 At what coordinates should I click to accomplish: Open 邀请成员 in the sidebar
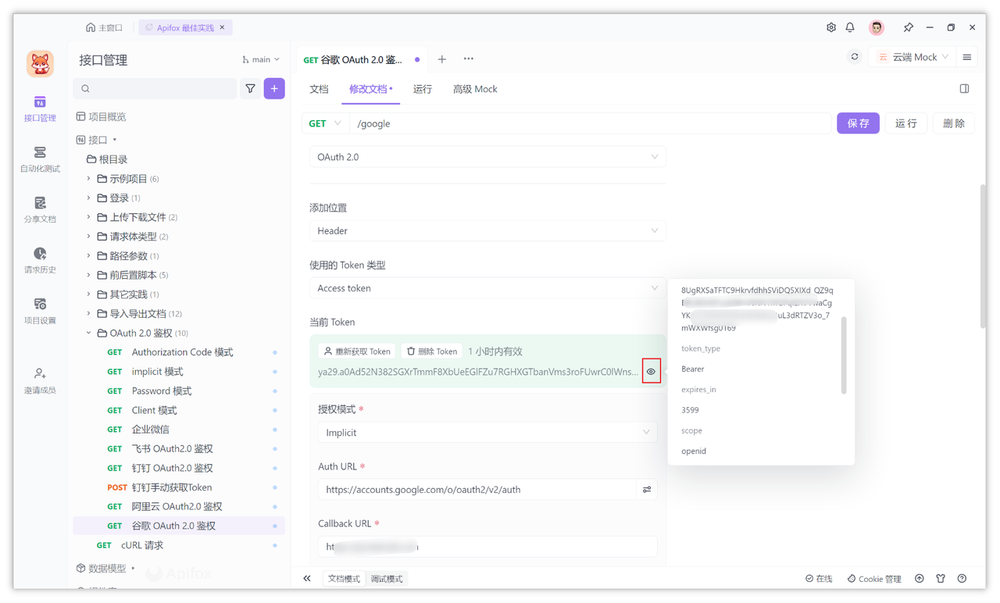pyautogui.click(x=40, y=381)
